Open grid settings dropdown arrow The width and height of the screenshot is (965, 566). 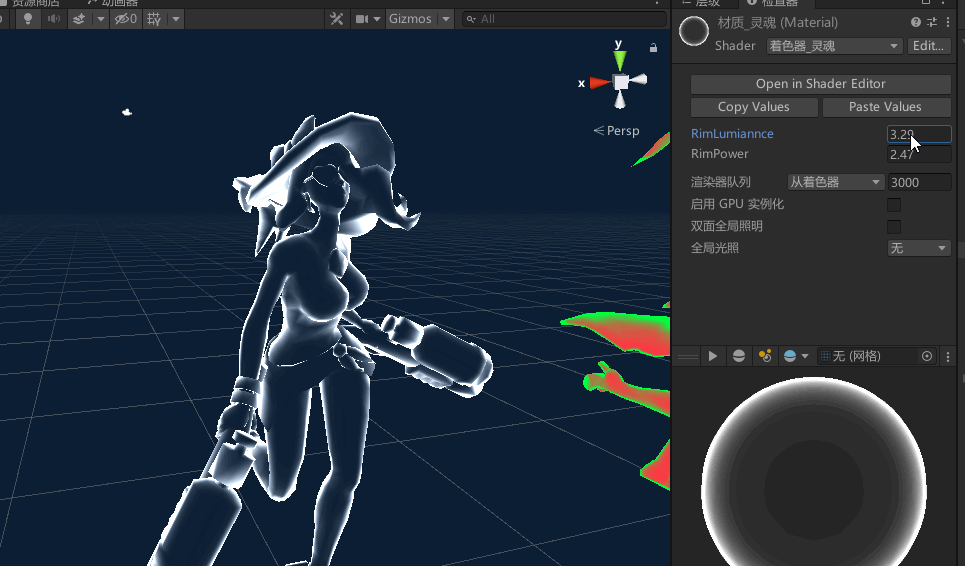[176, 19]
